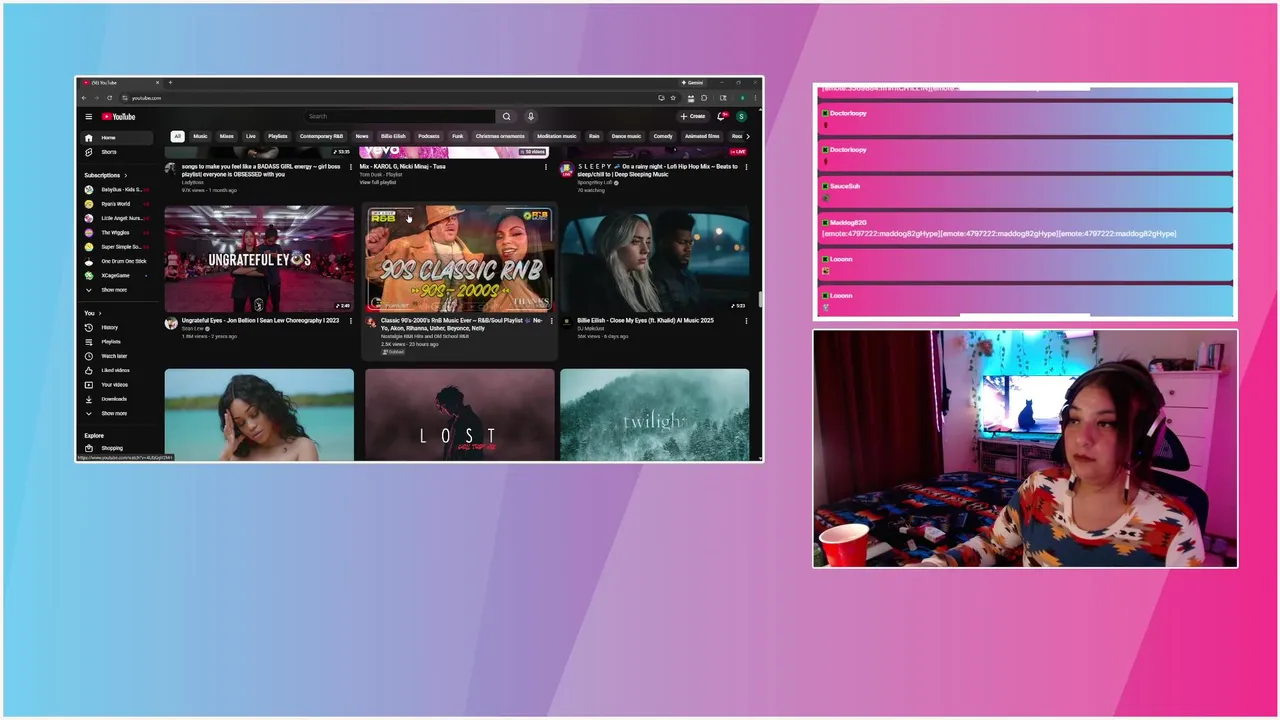Open Billie Eilish Close My Eyes title
The height and width of the screenshot is (720, 1280).
pyautogui.click(x=645, y=321)
